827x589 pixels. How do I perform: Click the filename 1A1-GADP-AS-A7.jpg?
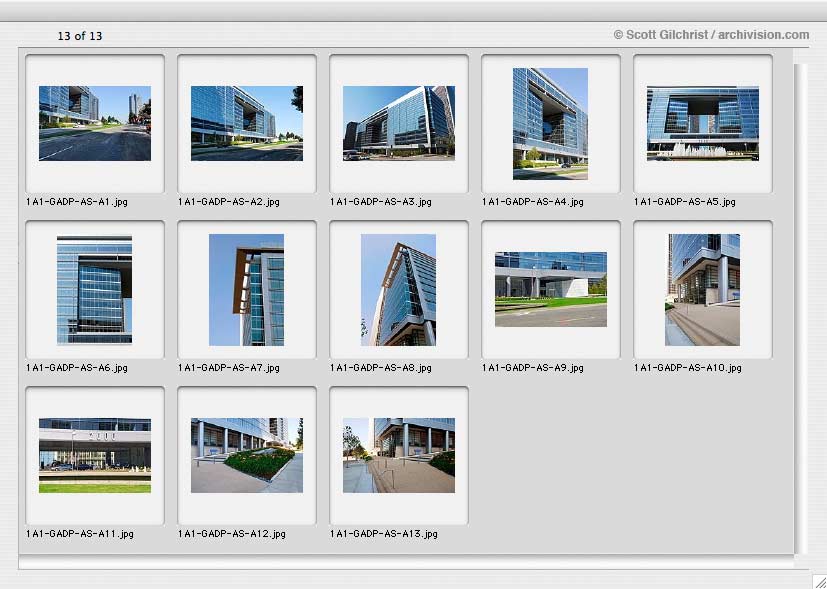pyautogui.click(x=229, y=368)
